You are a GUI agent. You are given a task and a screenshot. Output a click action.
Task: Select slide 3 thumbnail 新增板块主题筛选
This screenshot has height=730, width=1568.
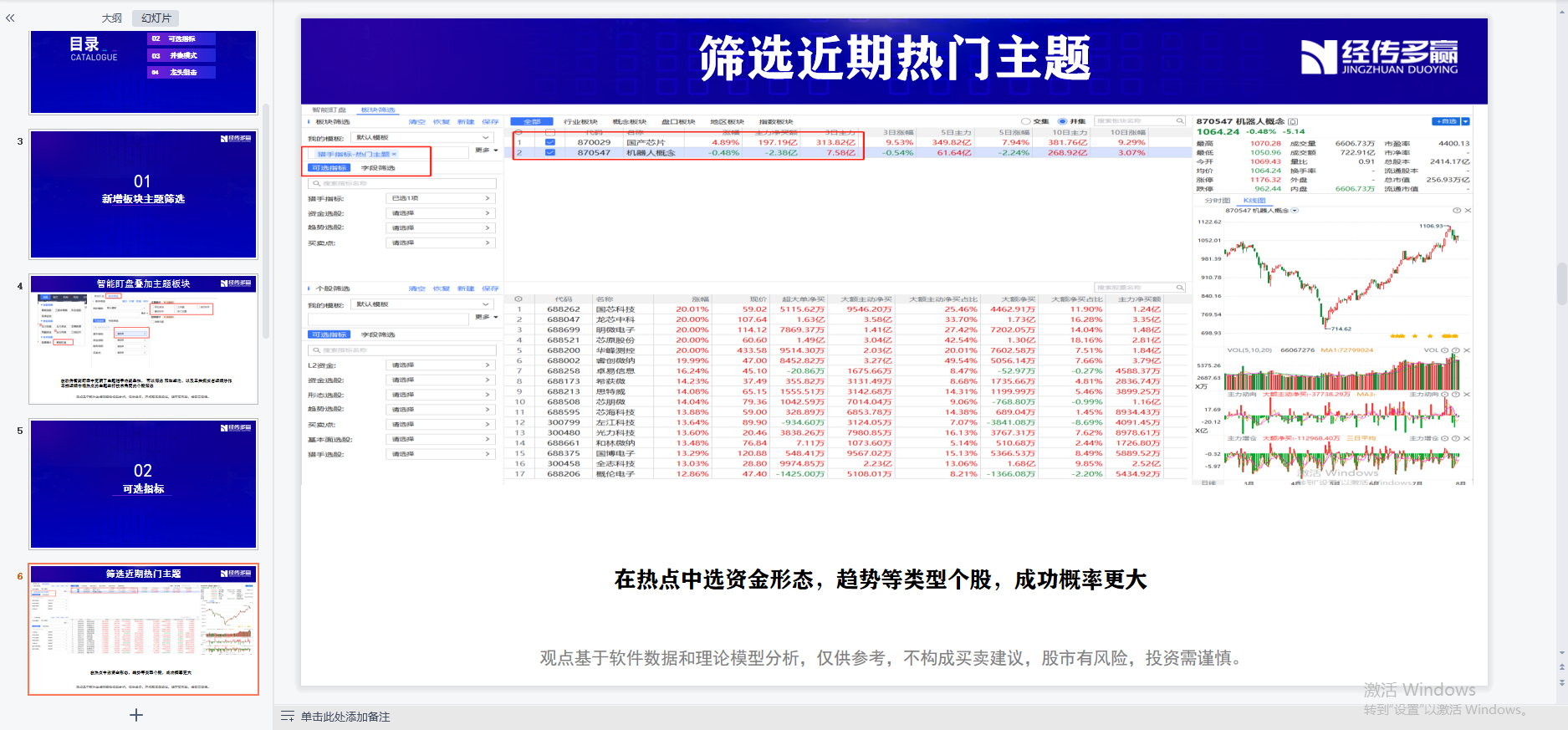(143, 194)
